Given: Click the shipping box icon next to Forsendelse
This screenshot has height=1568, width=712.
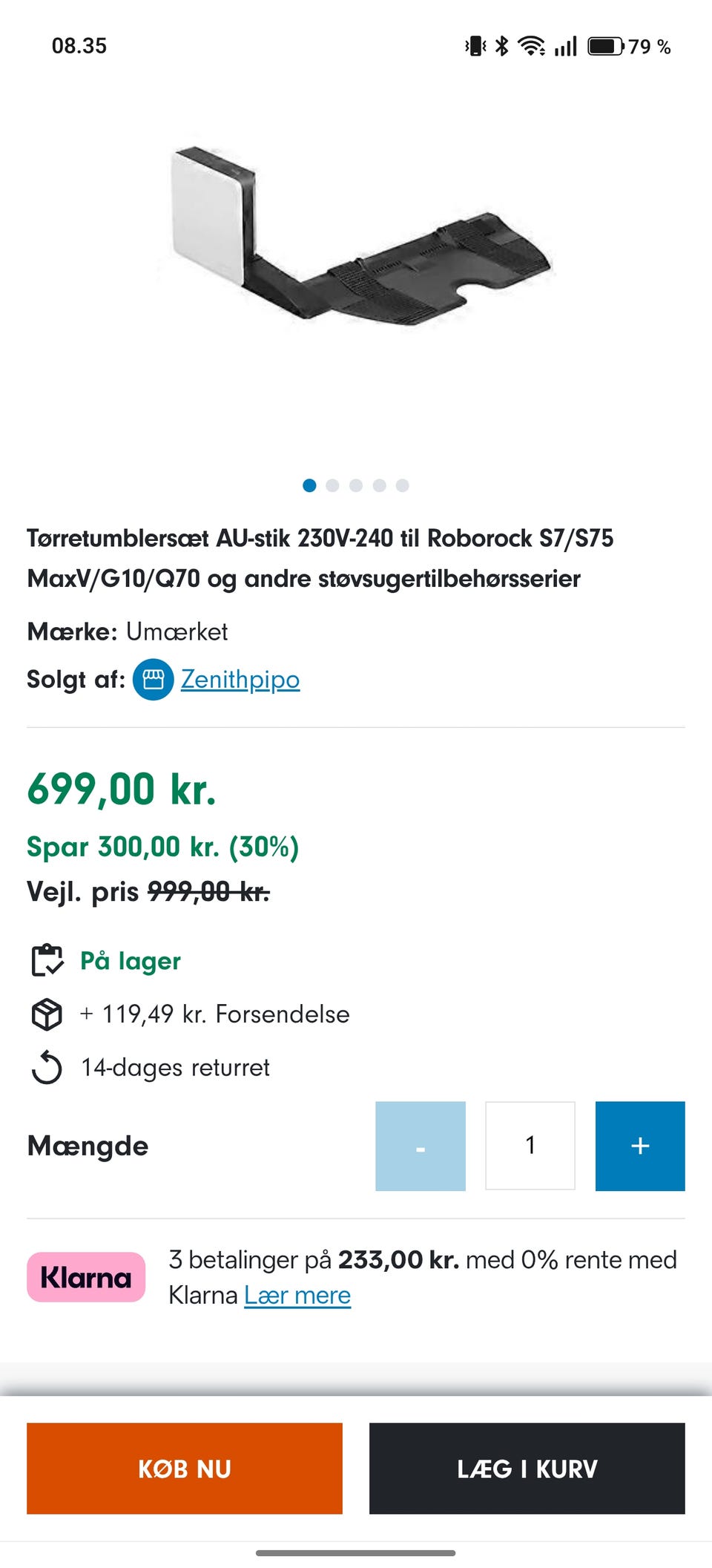Looking at the screenshot, I should 46,1014.
